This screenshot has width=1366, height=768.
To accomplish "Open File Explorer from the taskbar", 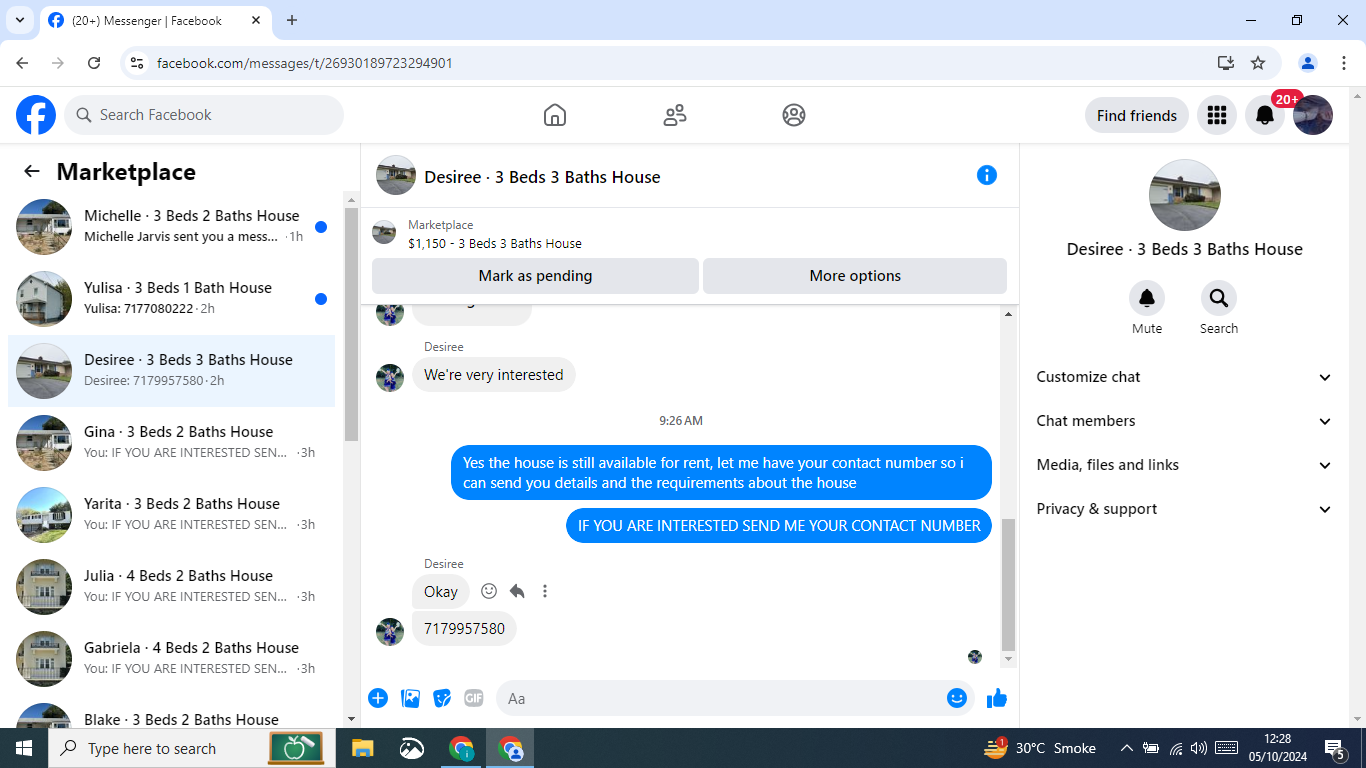I will click(x=362, y=748).
